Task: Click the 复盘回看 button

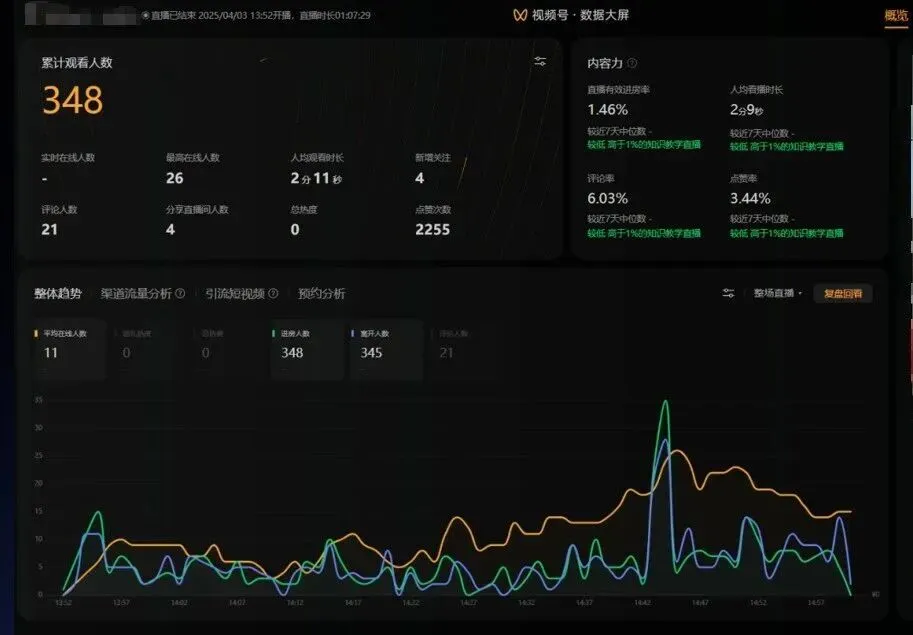Action: (x=843, y=293)
